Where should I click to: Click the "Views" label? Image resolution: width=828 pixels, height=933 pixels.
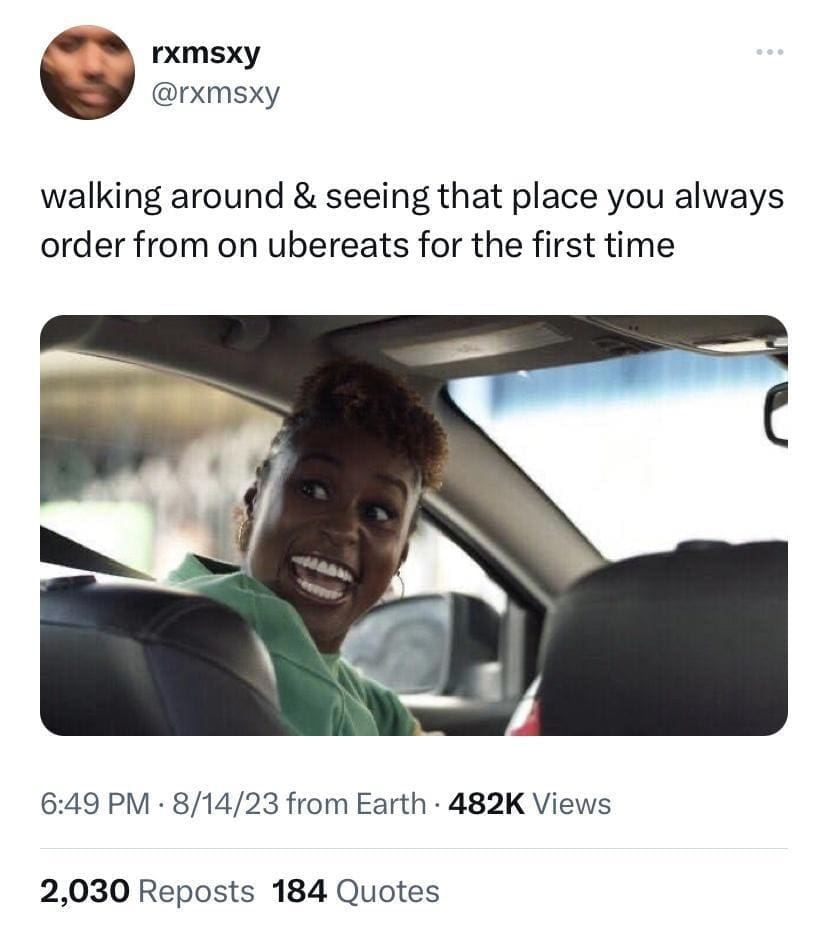[571, 803]
